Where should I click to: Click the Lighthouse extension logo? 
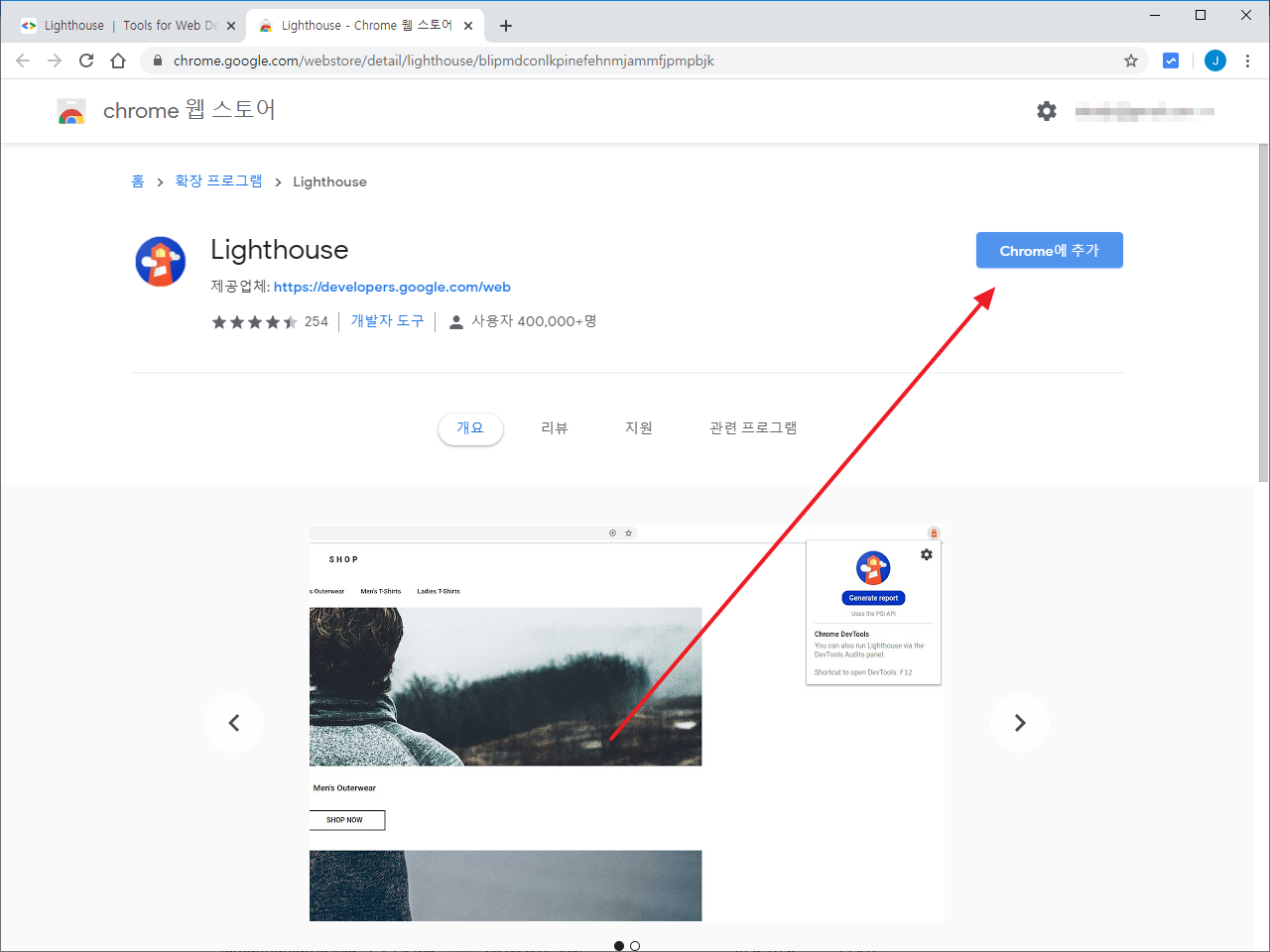(161, 262)
